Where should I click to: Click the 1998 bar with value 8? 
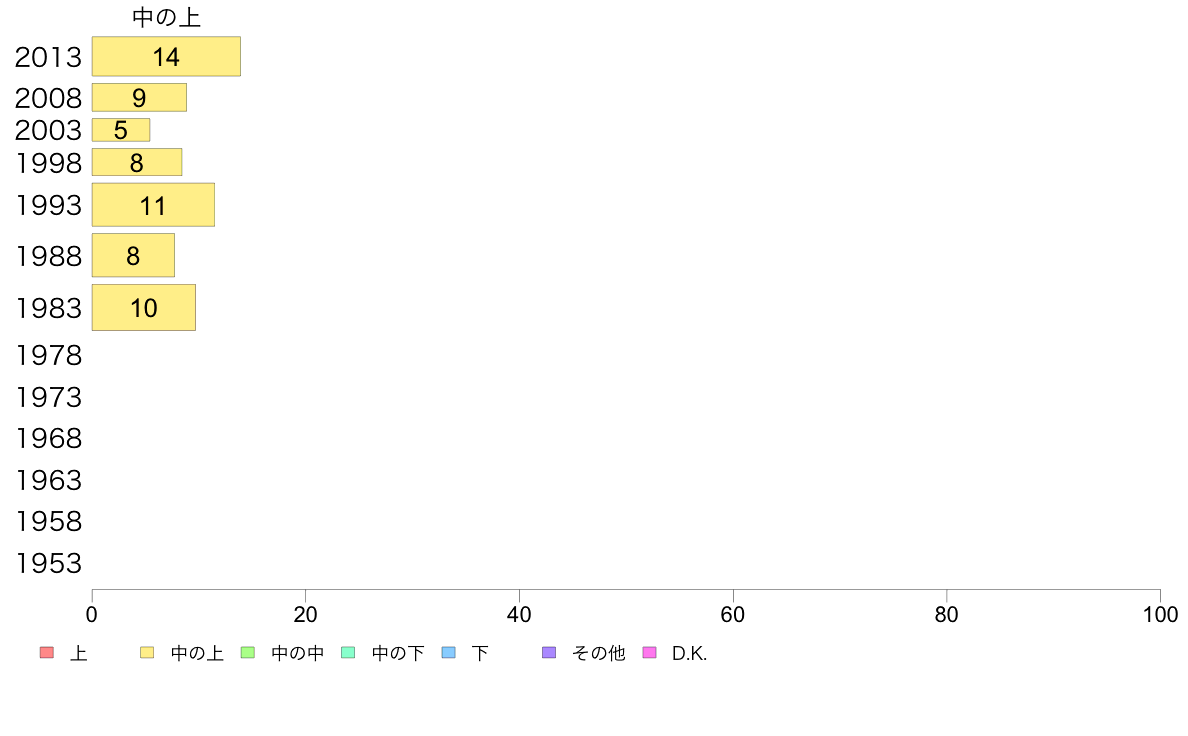click(137, 162)
